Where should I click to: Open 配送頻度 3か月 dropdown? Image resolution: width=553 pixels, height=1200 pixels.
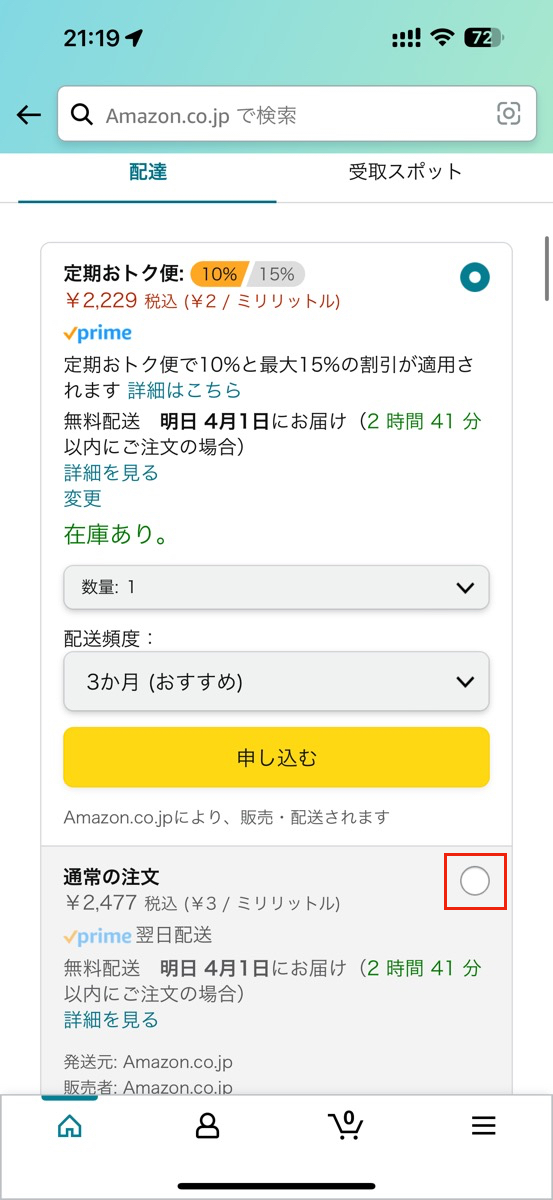click(276, 682)
